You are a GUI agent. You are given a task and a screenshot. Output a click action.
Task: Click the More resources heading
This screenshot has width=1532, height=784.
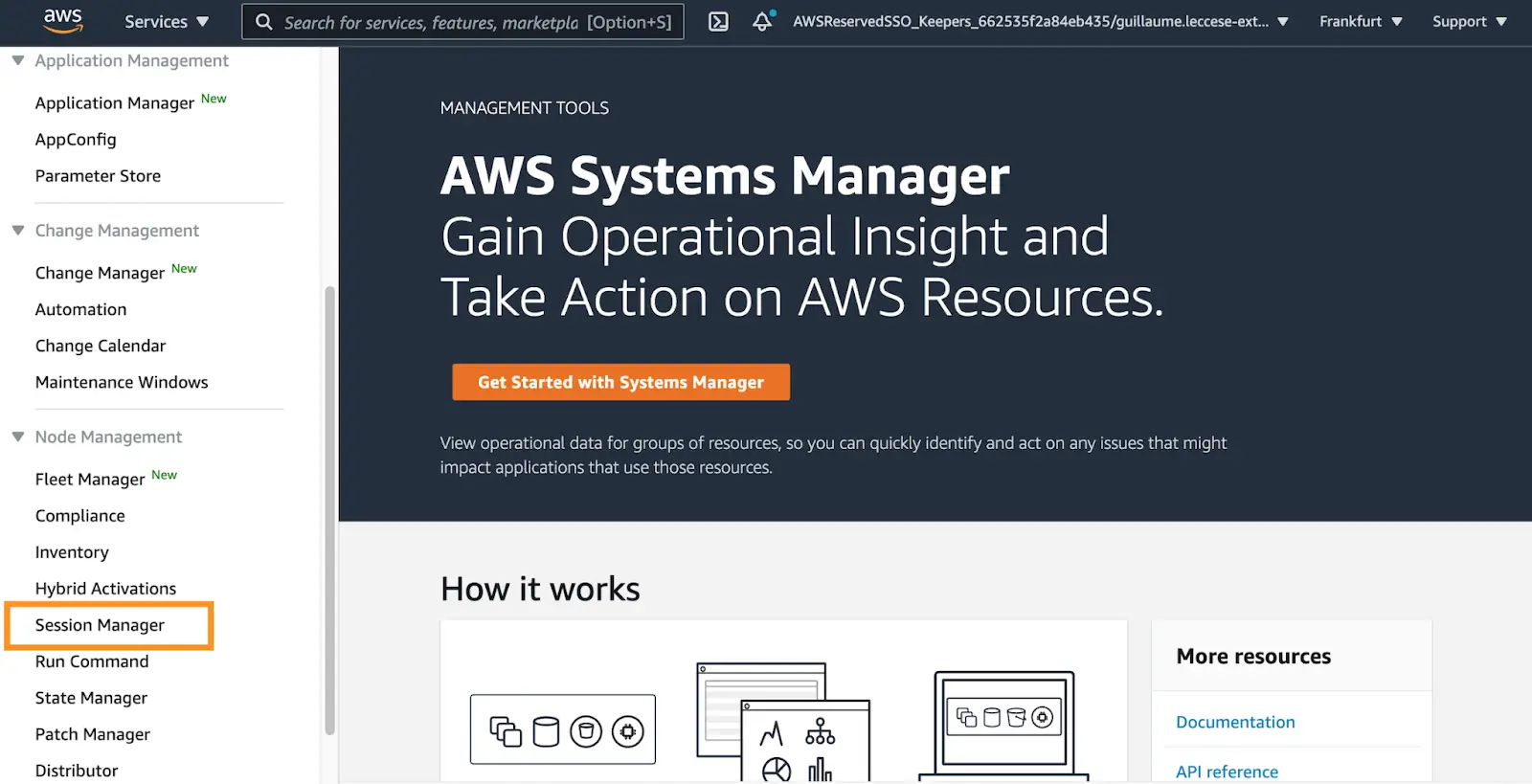1253,657
